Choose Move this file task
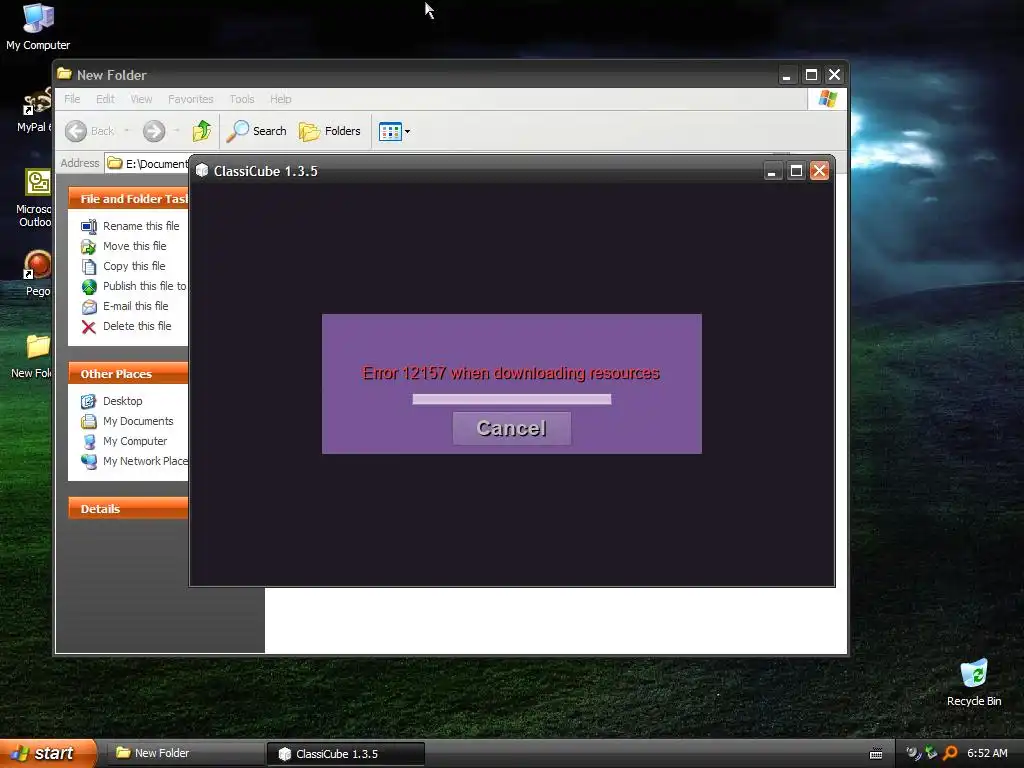1024x768 pixels. pyautogui.click(x=135, y=246)
